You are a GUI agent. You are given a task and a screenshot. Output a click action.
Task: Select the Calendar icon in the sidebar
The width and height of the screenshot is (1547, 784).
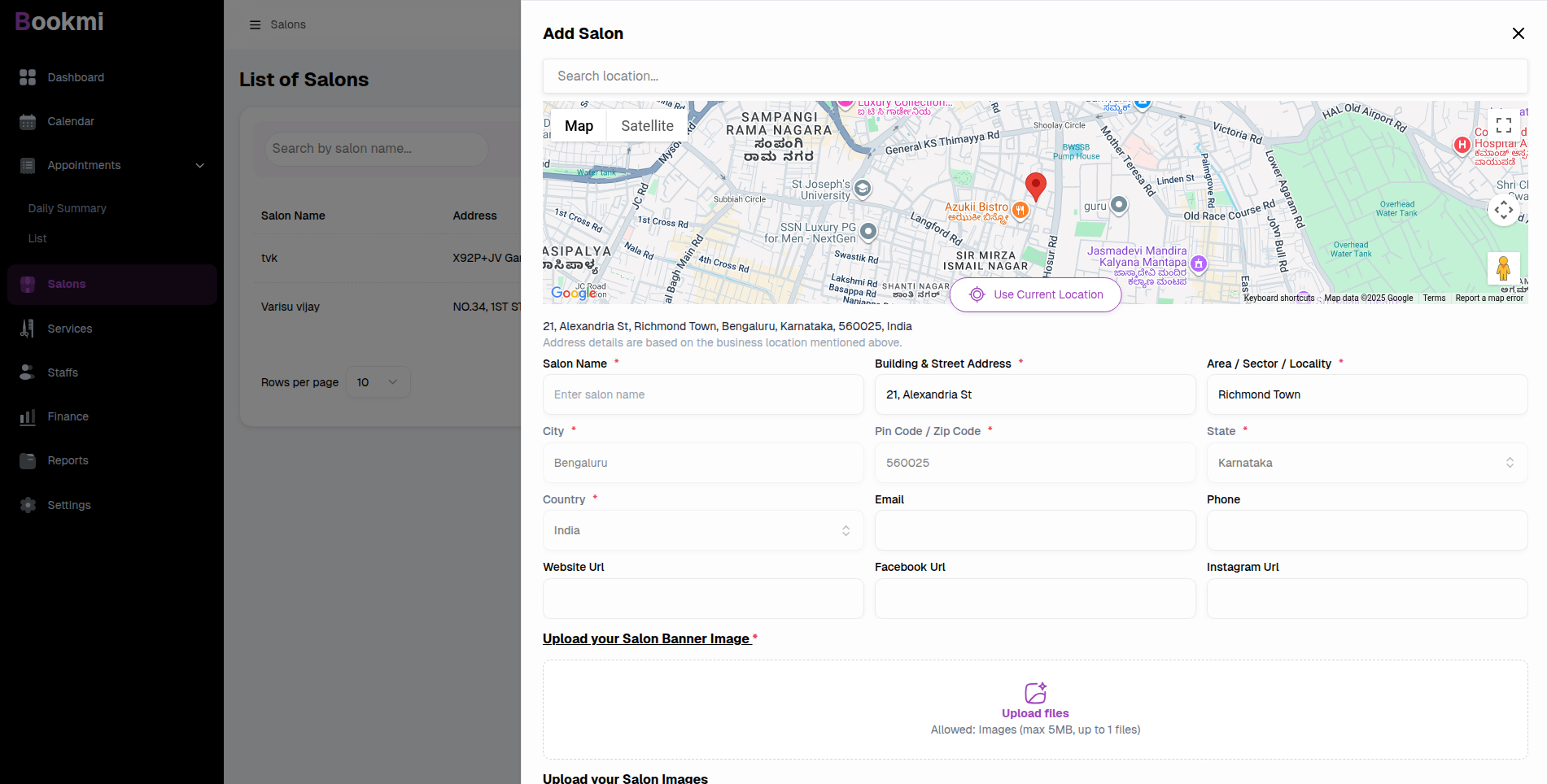pyautogui.click(x=28, y=121)
